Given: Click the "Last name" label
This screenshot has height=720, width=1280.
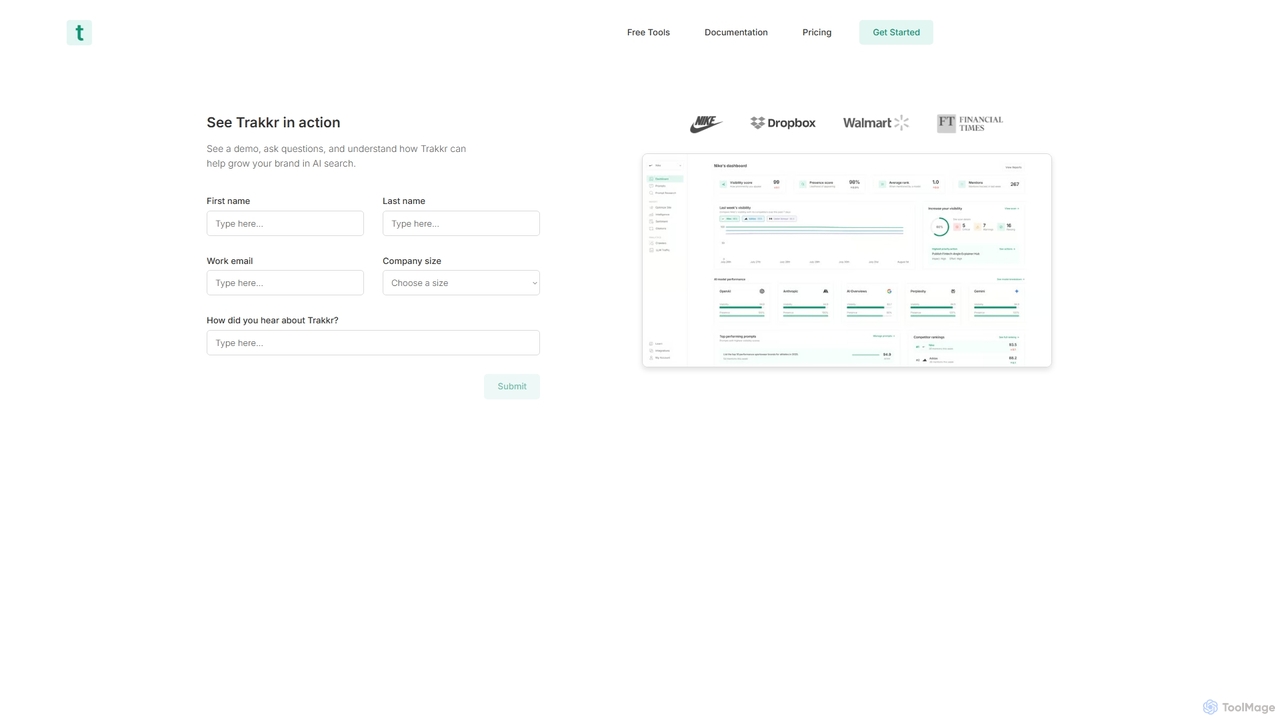Looking at the screenshot, I should [404, 201].
